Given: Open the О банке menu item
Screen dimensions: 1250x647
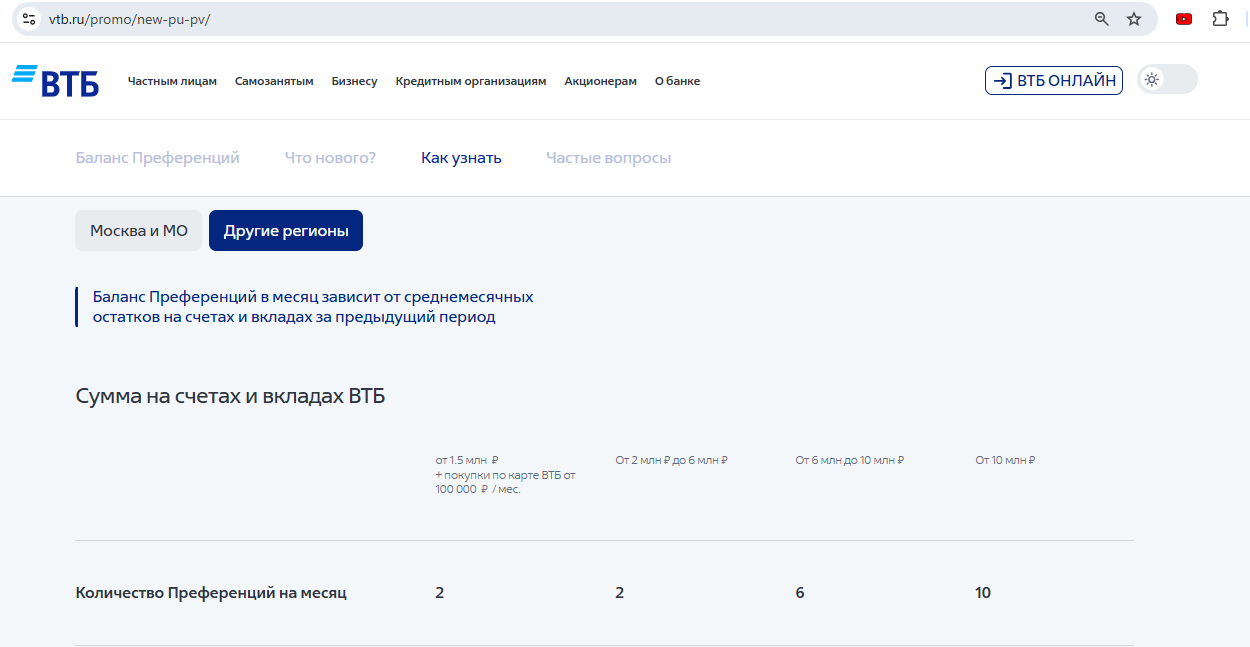Looking at the screenshot, I should click(x=677, y=82).
